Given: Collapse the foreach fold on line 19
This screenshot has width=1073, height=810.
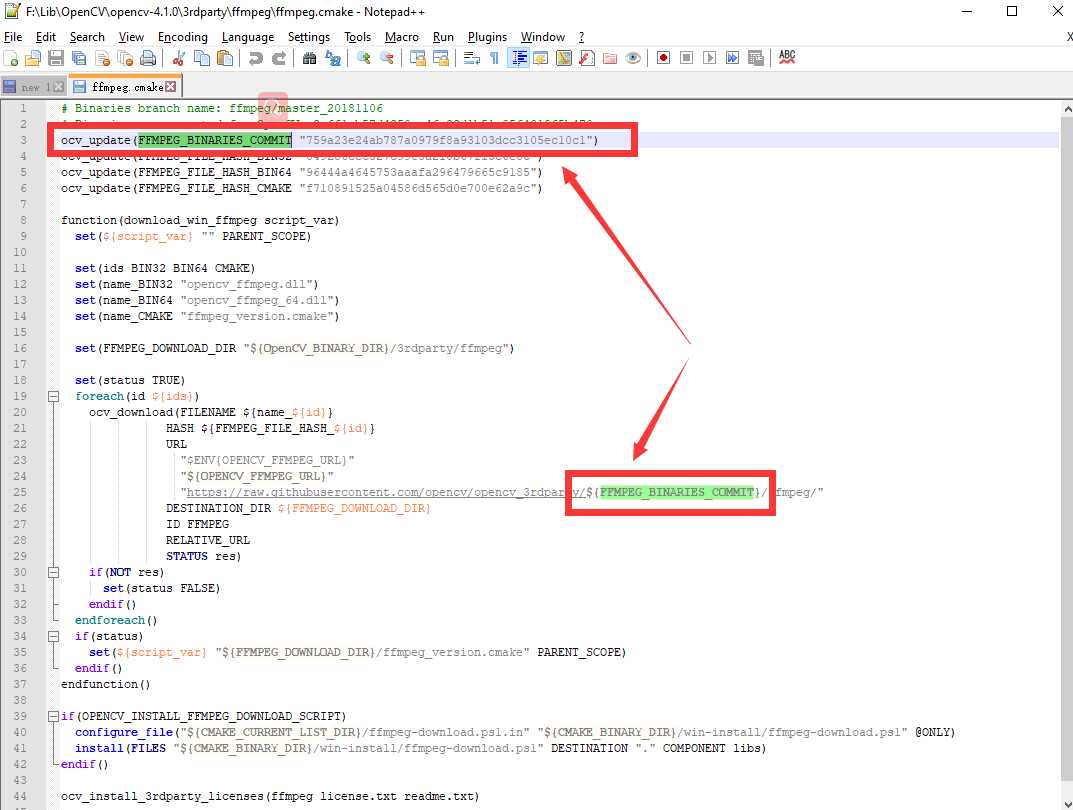Looking at the screenshot, I should click(x=53, y=396).
